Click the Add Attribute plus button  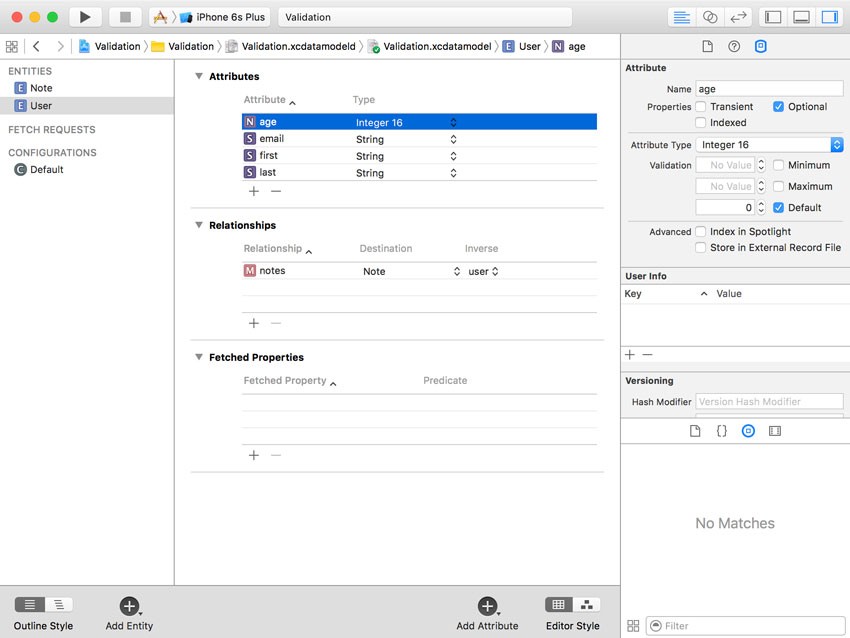487,606
